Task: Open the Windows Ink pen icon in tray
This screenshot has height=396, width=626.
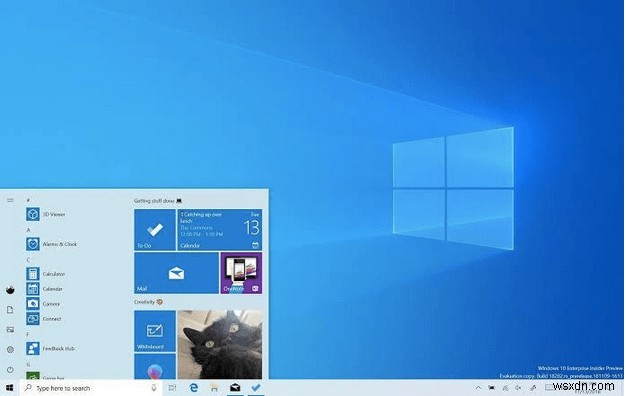Action: [x=533, y=388]
